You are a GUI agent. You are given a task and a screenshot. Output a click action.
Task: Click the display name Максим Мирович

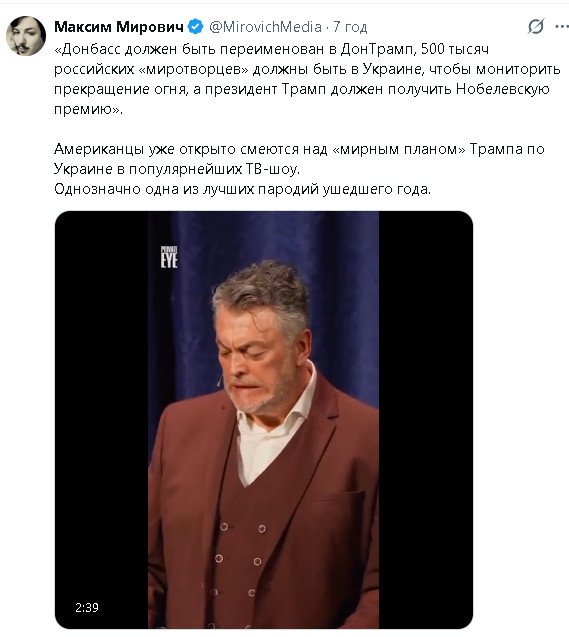click(119, 27)
